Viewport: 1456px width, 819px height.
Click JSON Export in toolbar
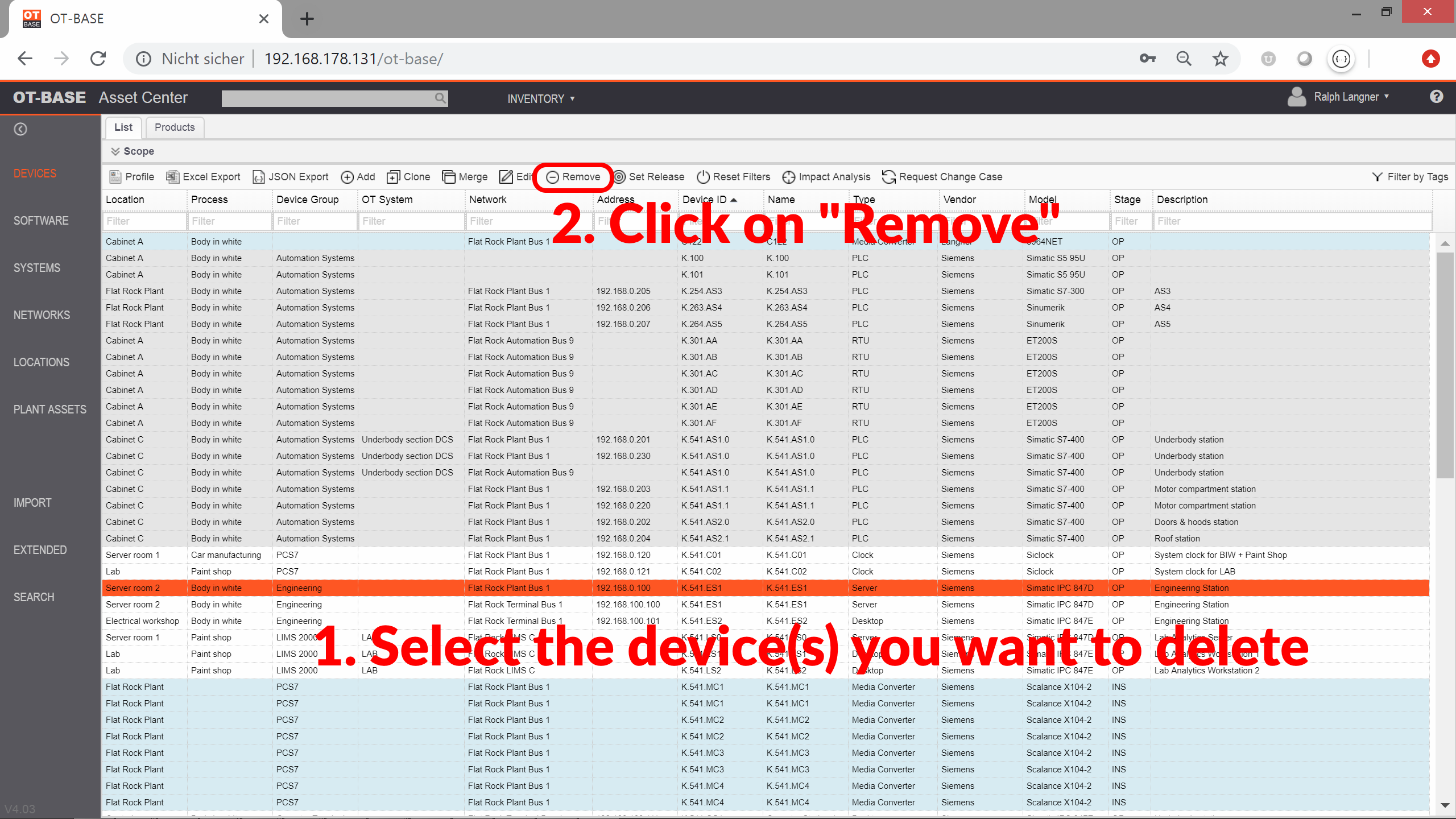click(x=291, y=177)
